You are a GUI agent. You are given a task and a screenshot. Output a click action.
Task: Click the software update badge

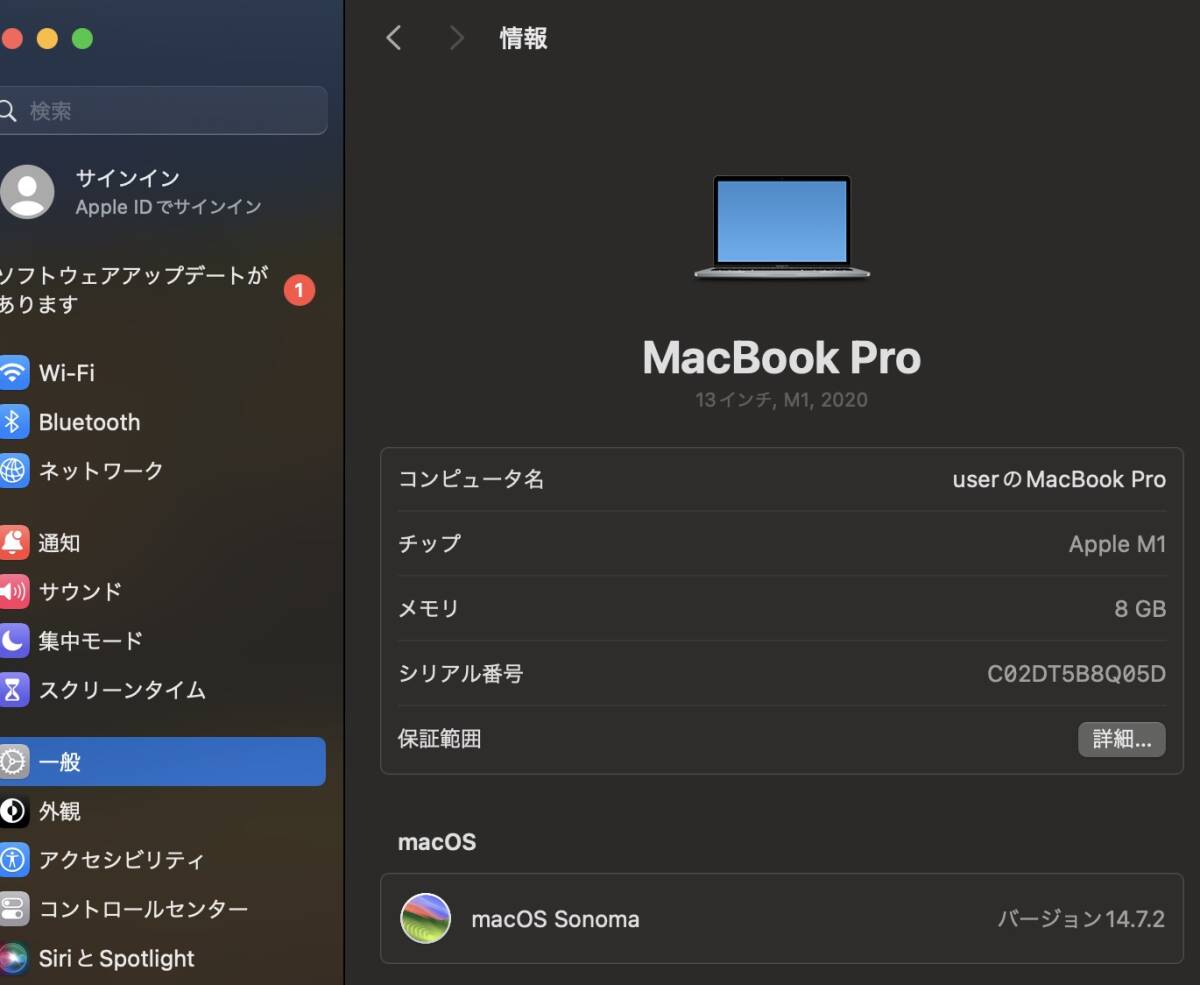[299, 290]
